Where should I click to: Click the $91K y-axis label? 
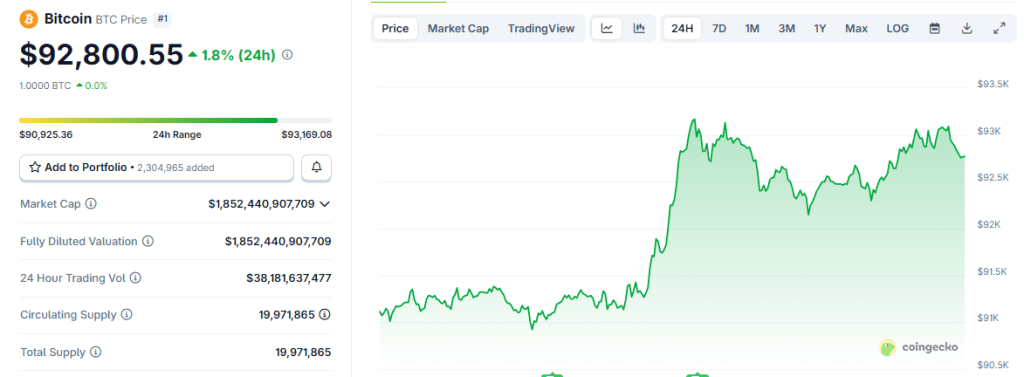point(989,318)
